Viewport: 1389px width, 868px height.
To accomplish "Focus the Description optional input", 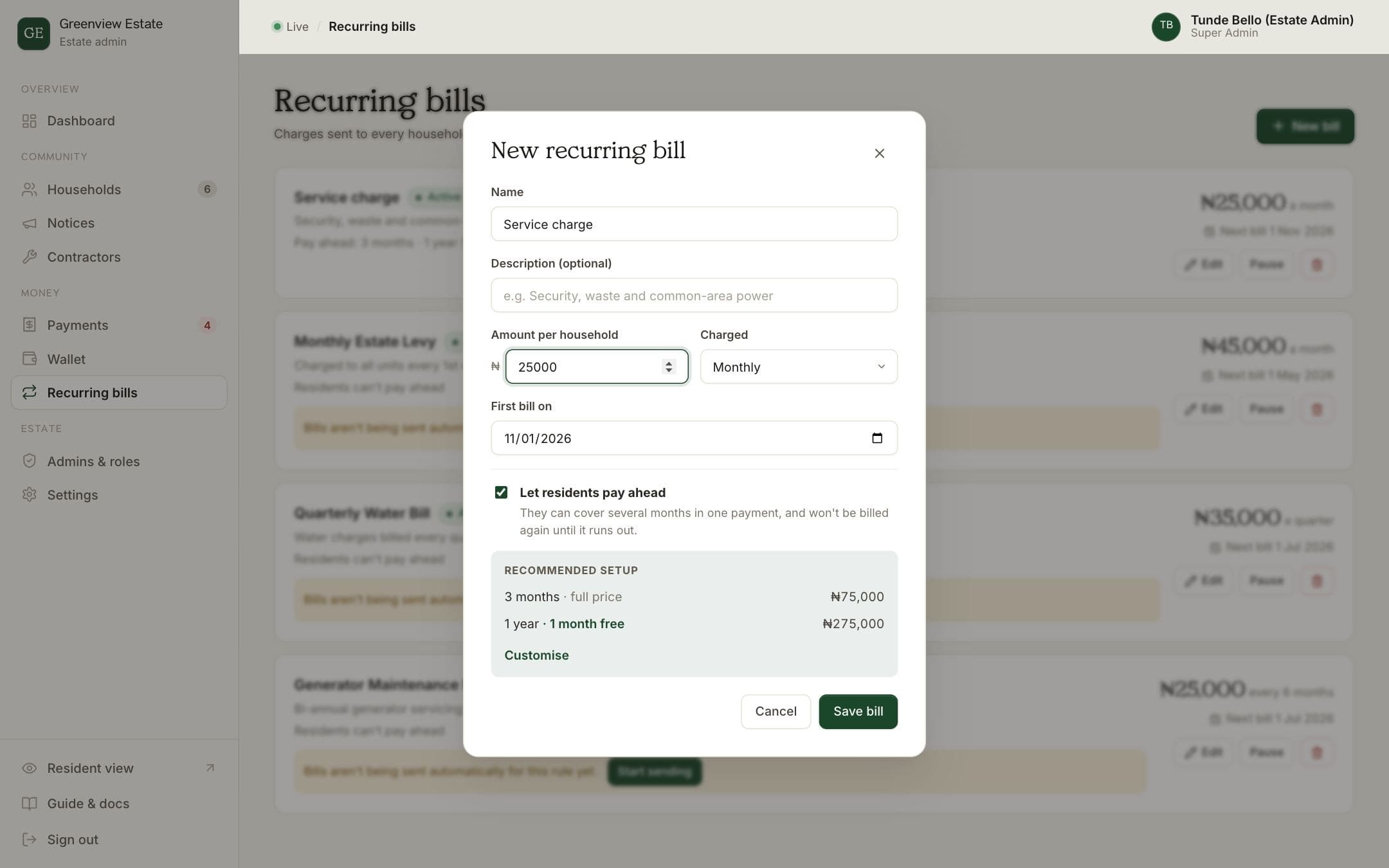I will (694, 295).
